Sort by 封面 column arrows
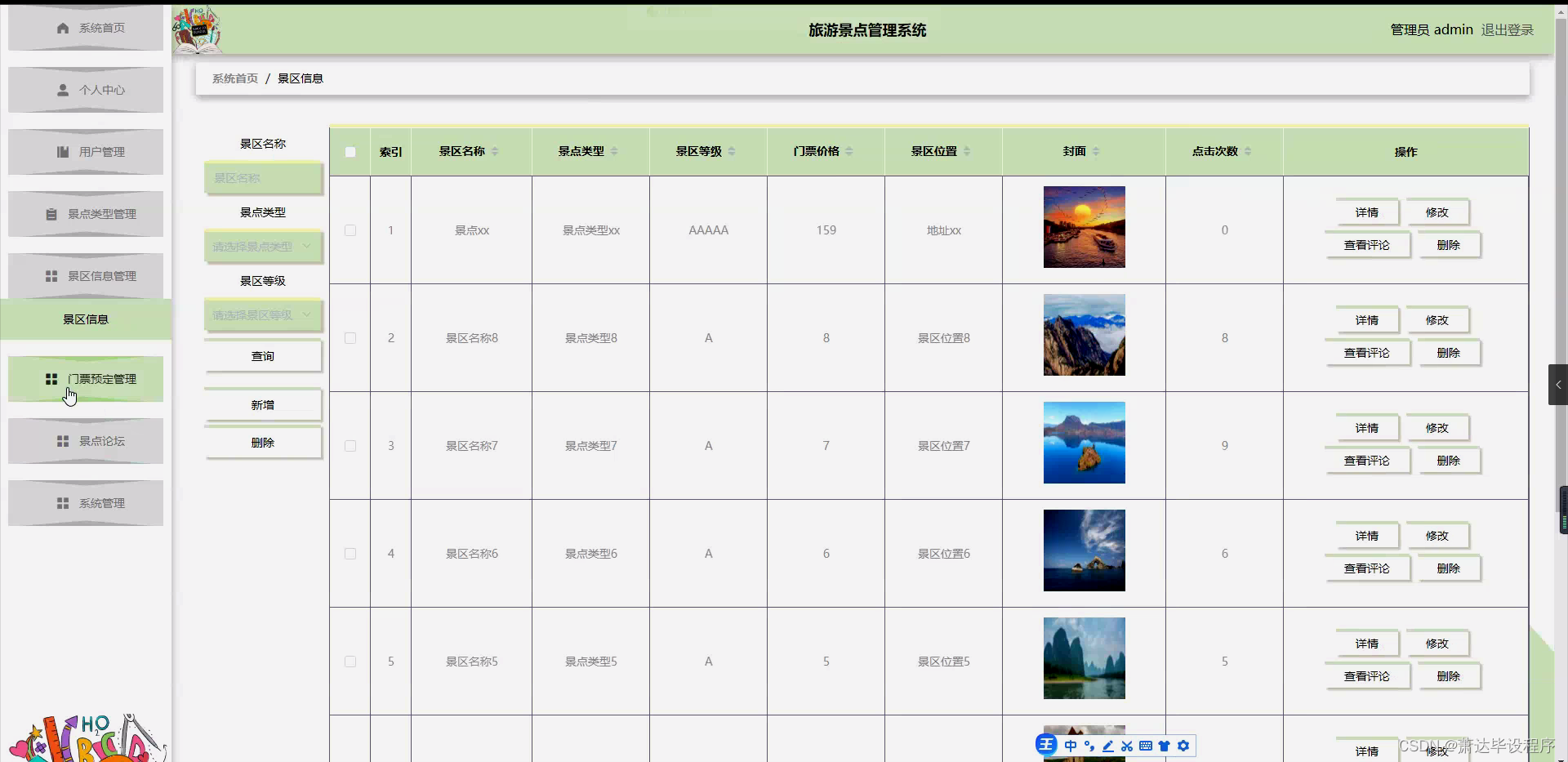 [1096, 151]
